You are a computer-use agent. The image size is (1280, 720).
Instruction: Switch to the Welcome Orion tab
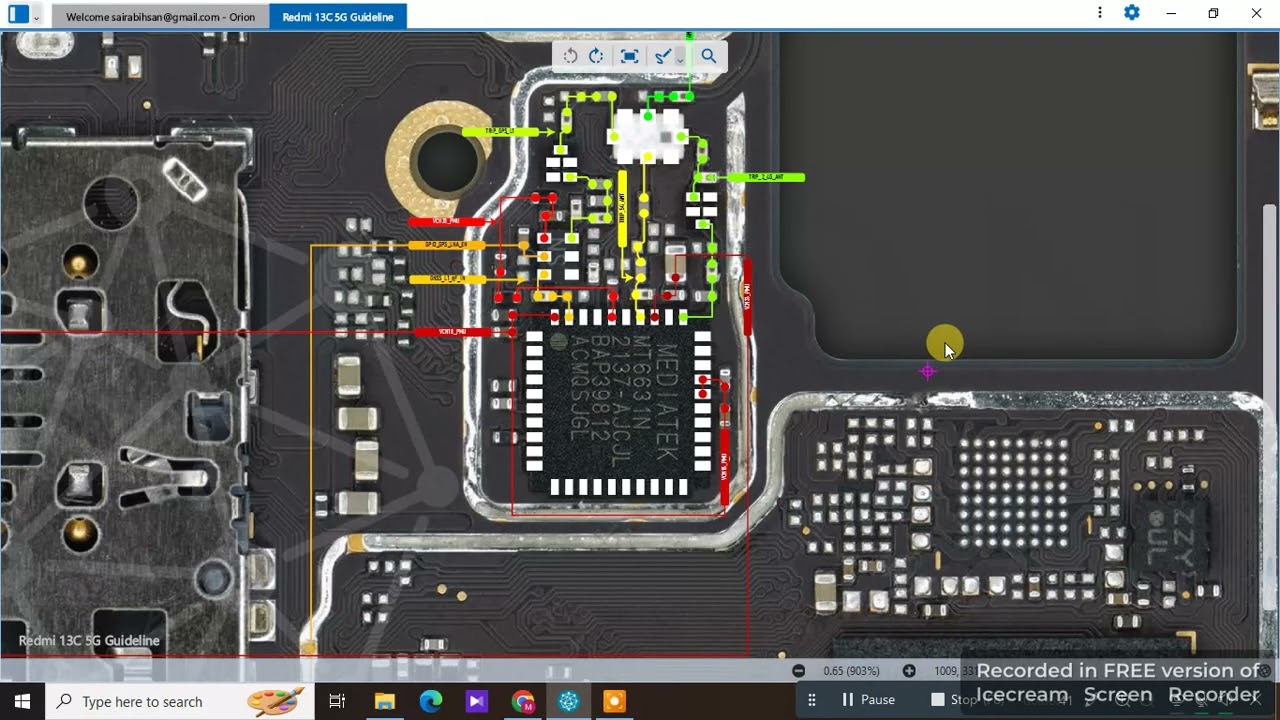[x=160, y=17]
